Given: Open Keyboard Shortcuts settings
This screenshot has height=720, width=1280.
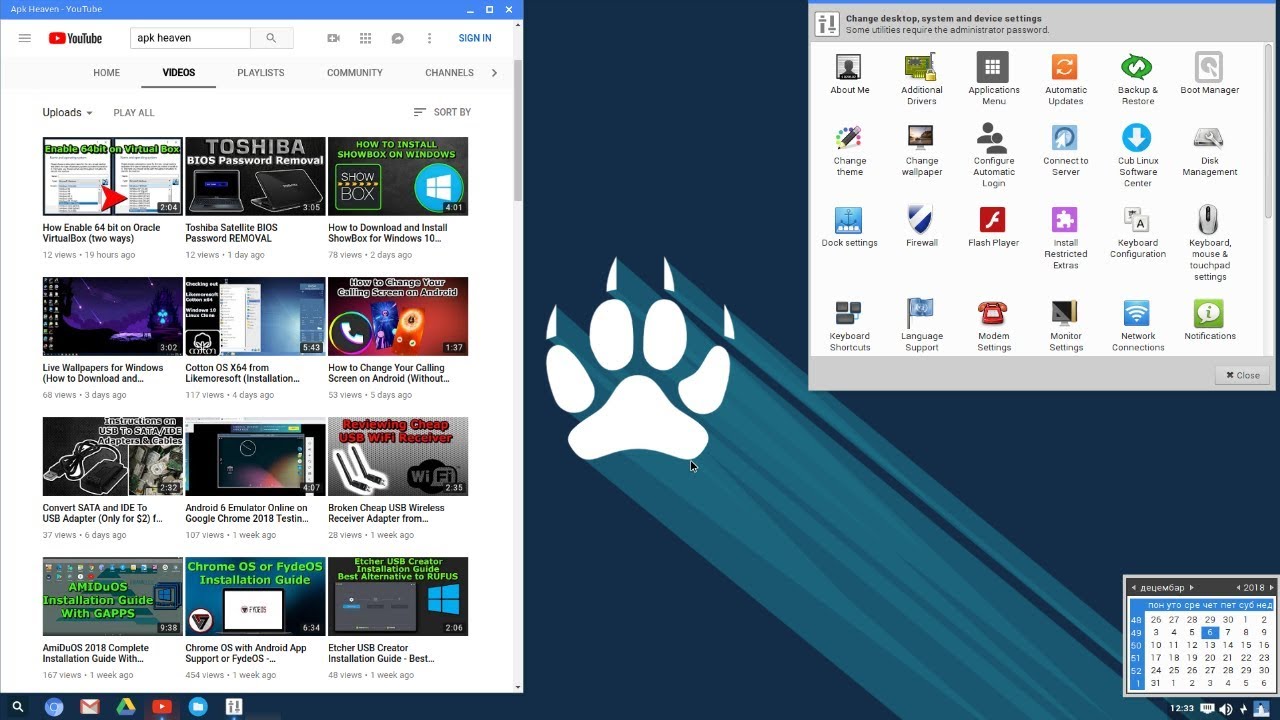Looking at the screenshot, I should pos(849,325).
